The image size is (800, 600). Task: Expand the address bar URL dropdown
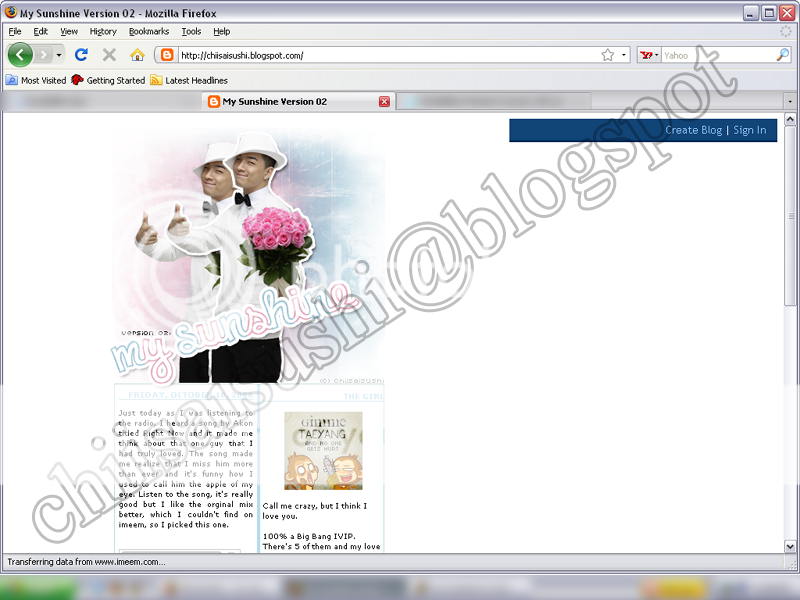(x=625, y=55)
